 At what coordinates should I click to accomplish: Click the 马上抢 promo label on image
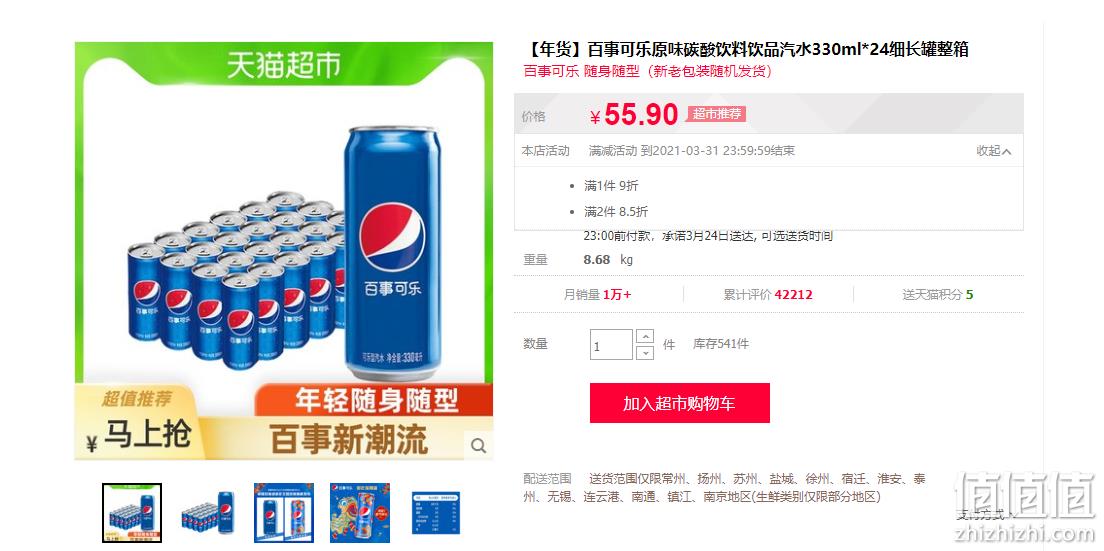(148, 435)
